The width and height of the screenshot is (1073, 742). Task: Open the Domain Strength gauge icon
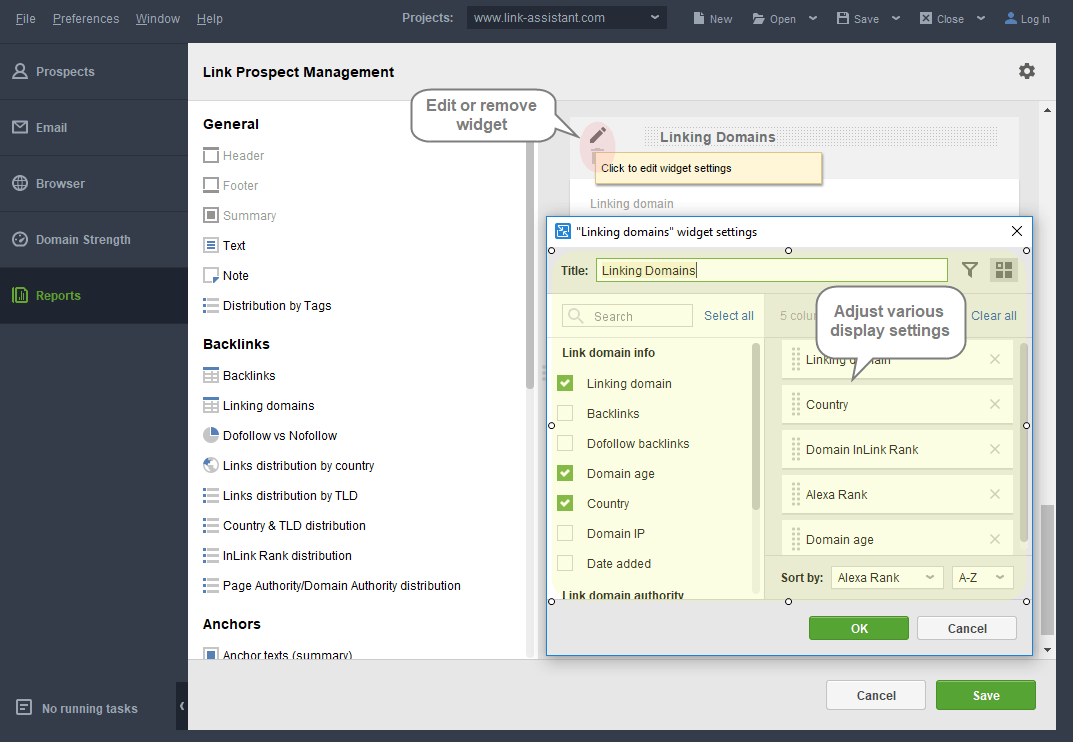click(21, 240)
